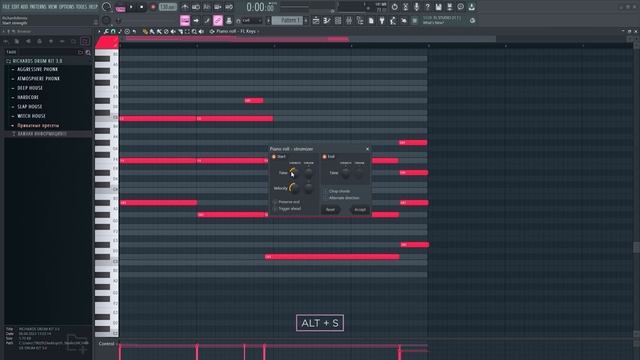The height and width of the screenshot is (360, 640).
Task: Click the download arrow icon in top toolbar
Action: [x=471, y=7]
